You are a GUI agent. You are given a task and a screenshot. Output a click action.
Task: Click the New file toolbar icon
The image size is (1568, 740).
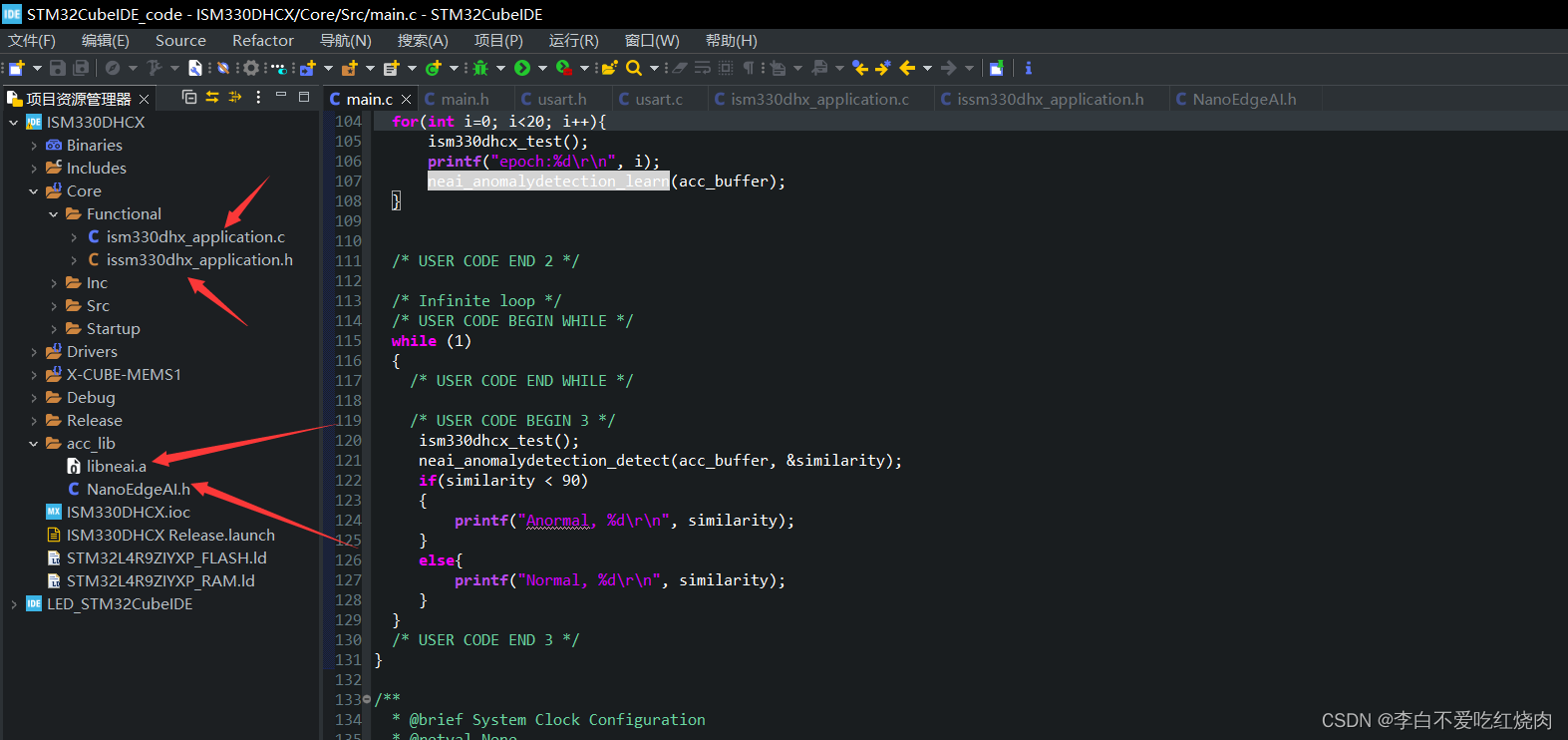[x=16, y=68]
